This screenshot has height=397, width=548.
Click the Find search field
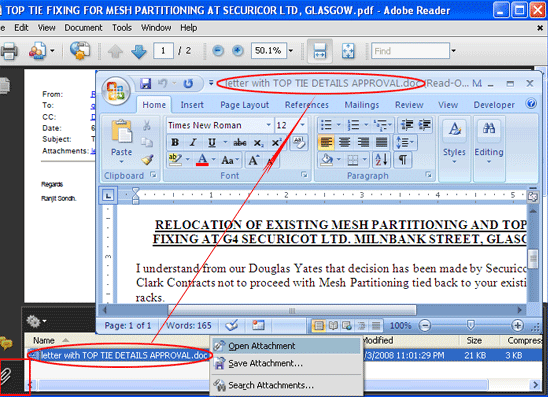click(x=410, y=51)
